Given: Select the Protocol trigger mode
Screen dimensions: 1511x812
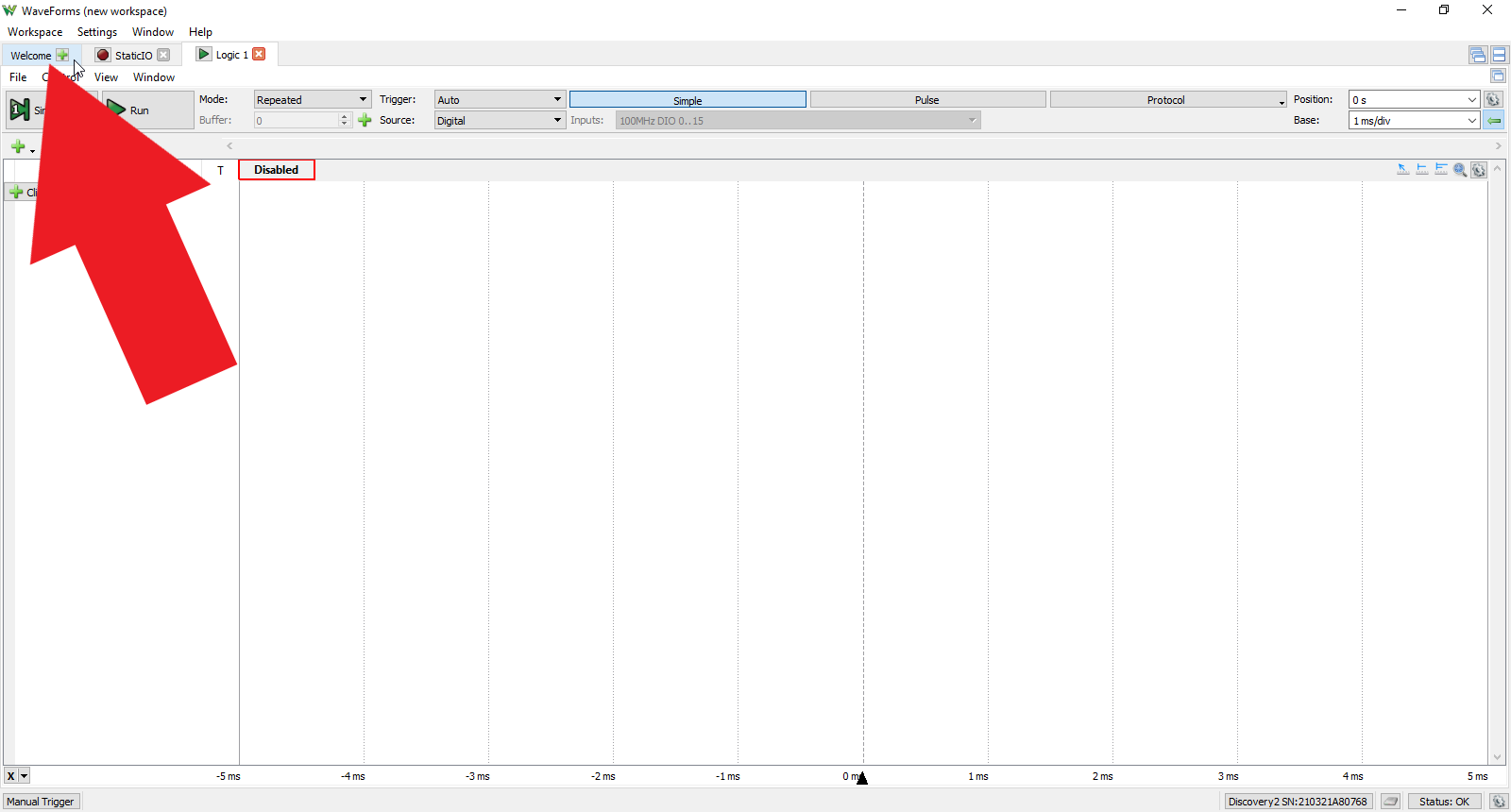Looking at the screenshot, I should click(x=1168, y=100).
